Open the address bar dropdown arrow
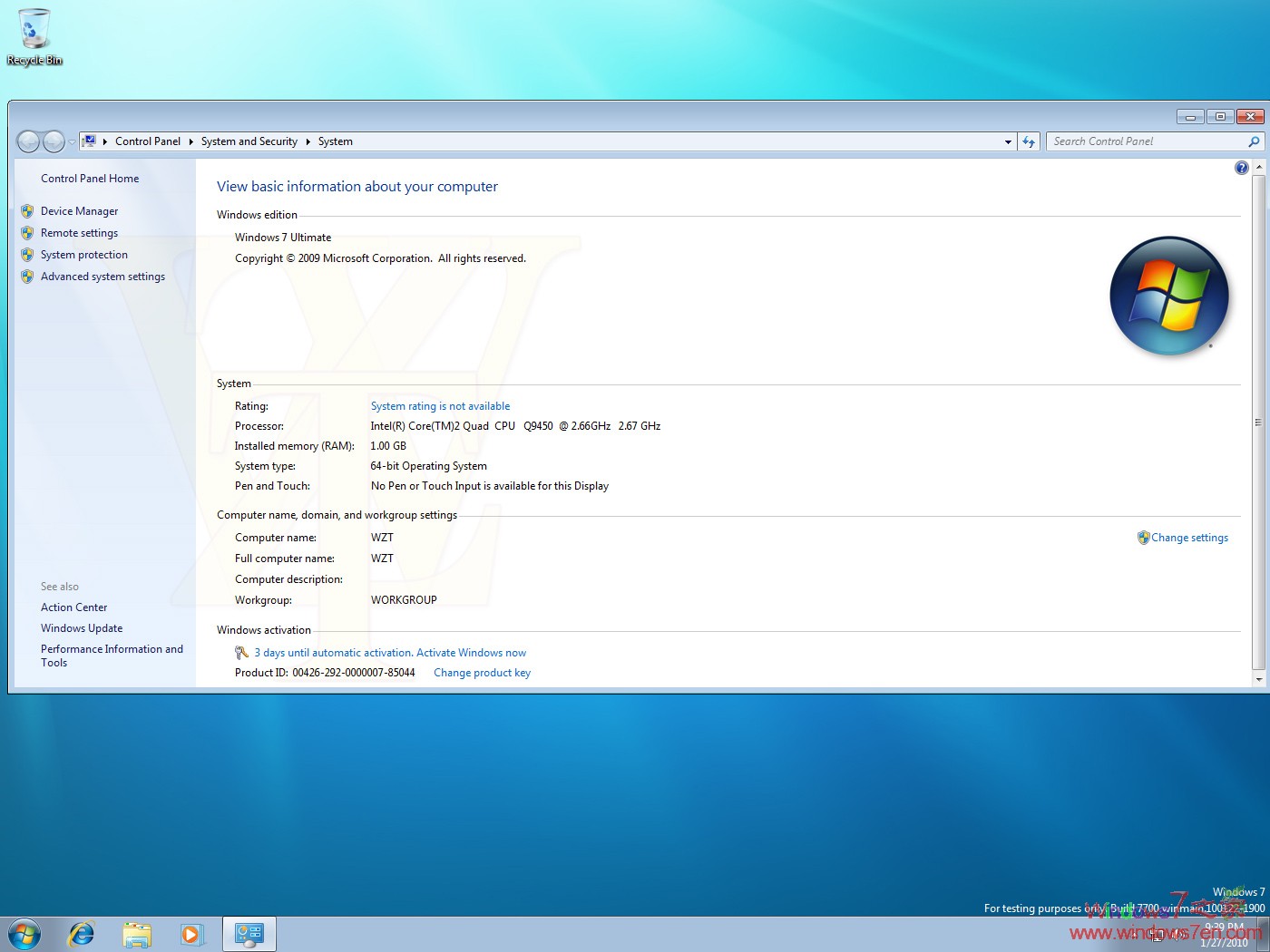This screenshot has height=952, width=1270. click(x=1007, y=141)
